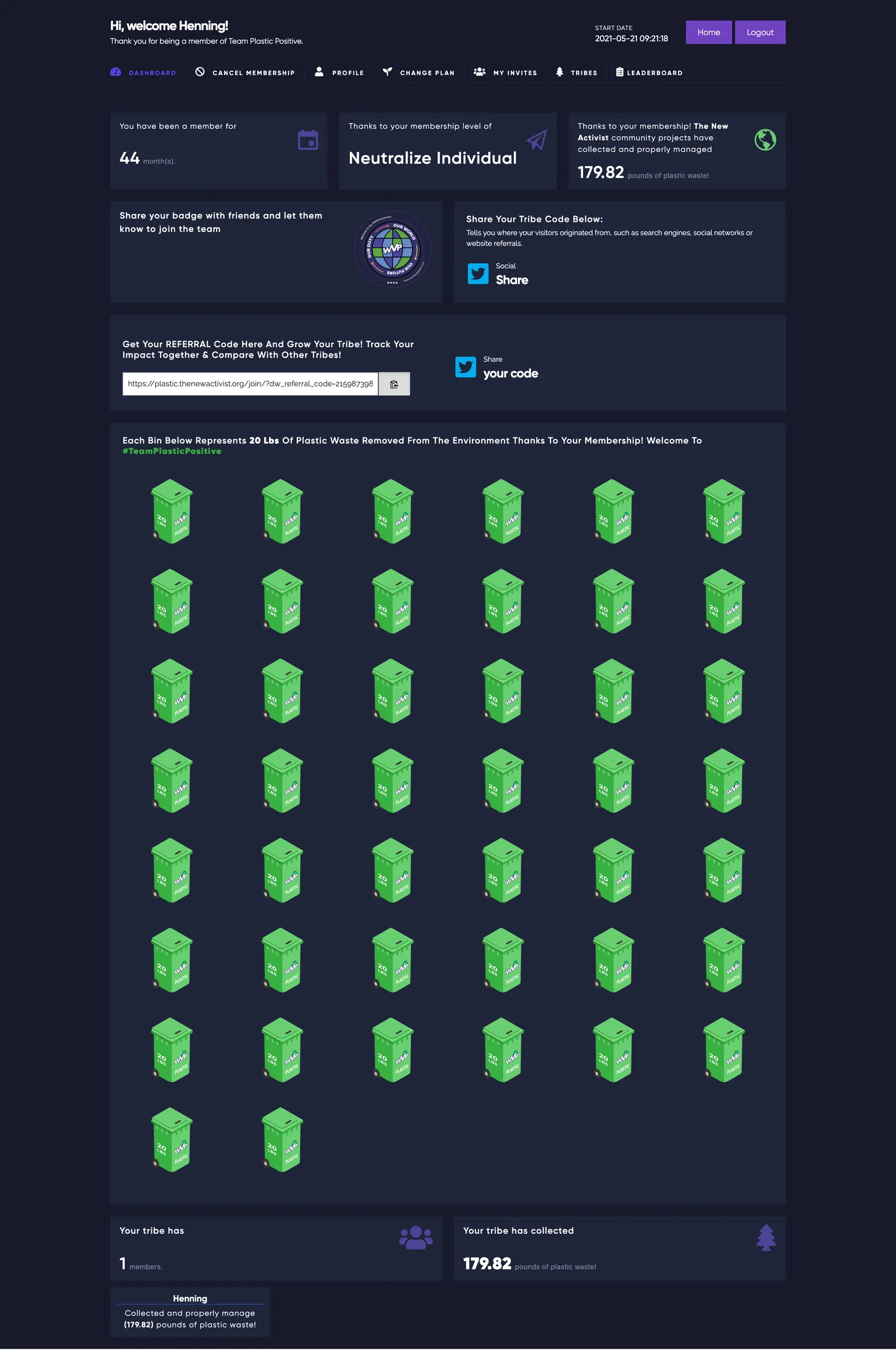This screenshot has width=896, height=1350.
Task: Go to the Change Plan tab
Action: [x=418, y=73]
